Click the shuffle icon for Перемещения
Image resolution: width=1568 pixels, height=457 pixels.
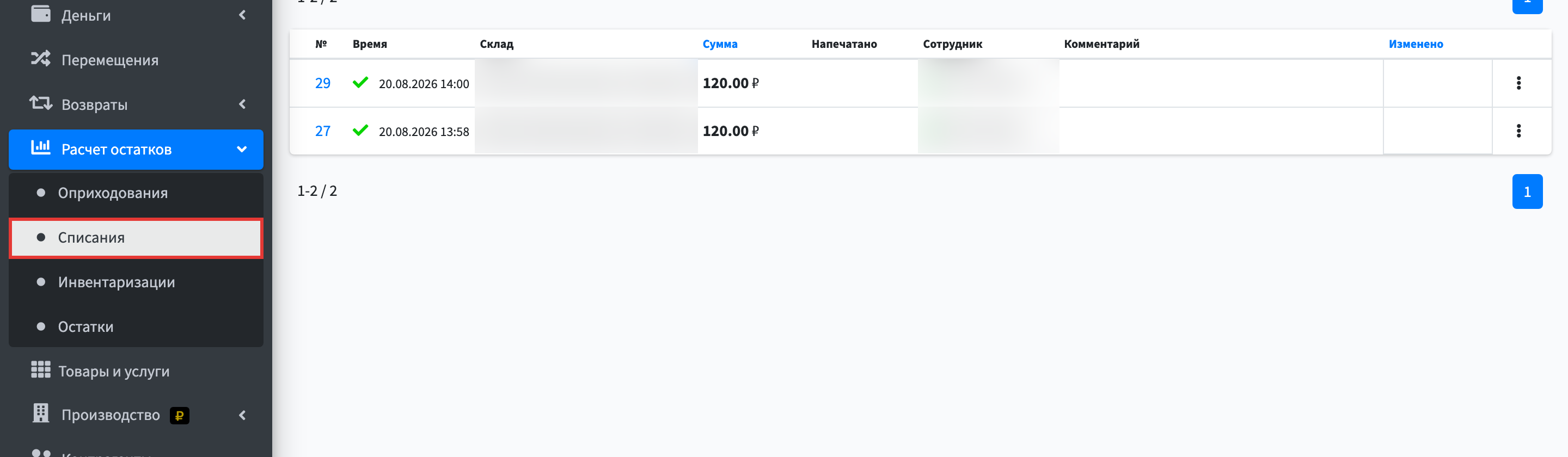pyautogui.click(x=41, y=58)
